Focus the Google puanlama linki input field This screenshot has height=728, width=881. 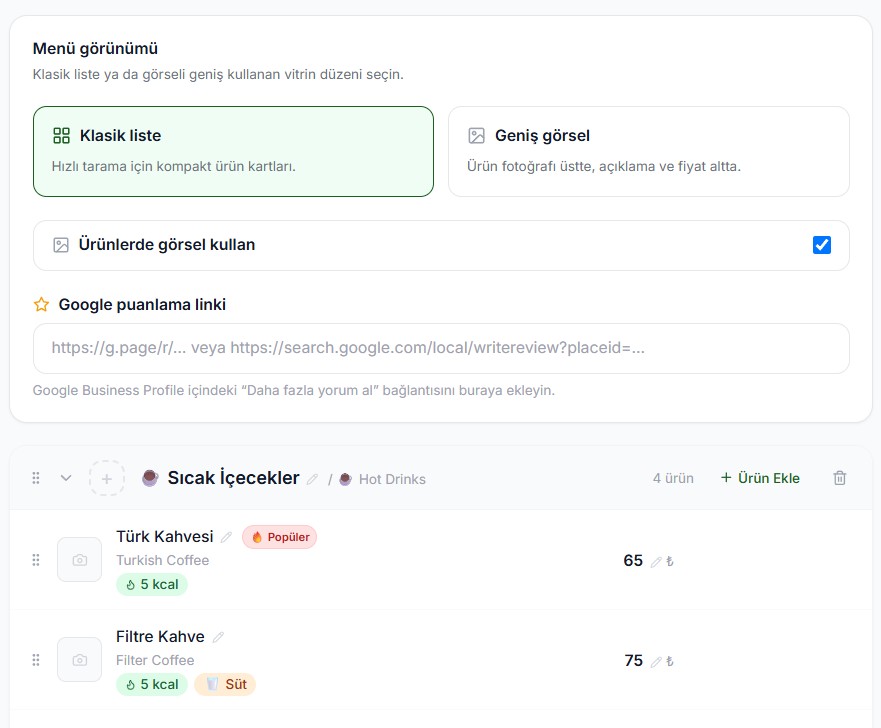pos(441,348)
